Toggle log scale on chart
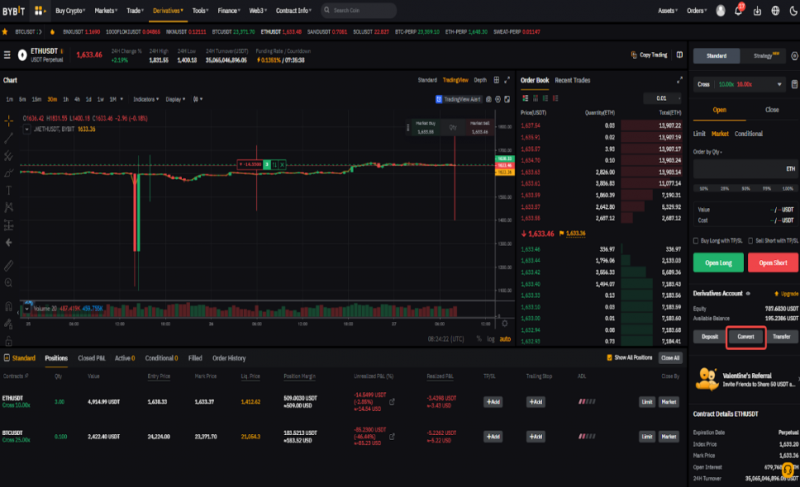Screen dimensions: 800x487 point(490,339)
